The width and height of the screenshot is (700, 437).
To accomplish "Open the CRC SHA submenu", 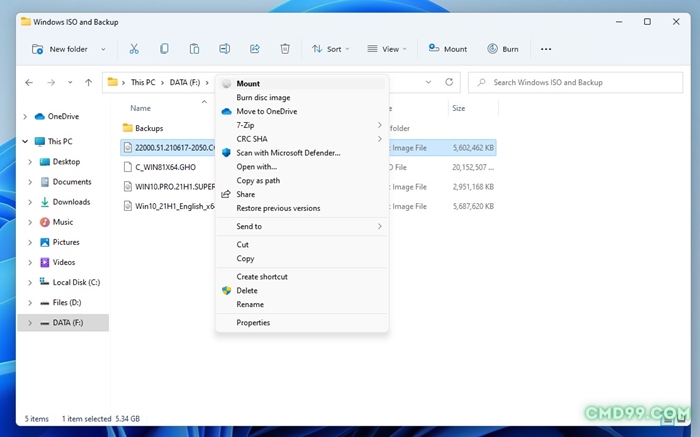I will point(302,139).
